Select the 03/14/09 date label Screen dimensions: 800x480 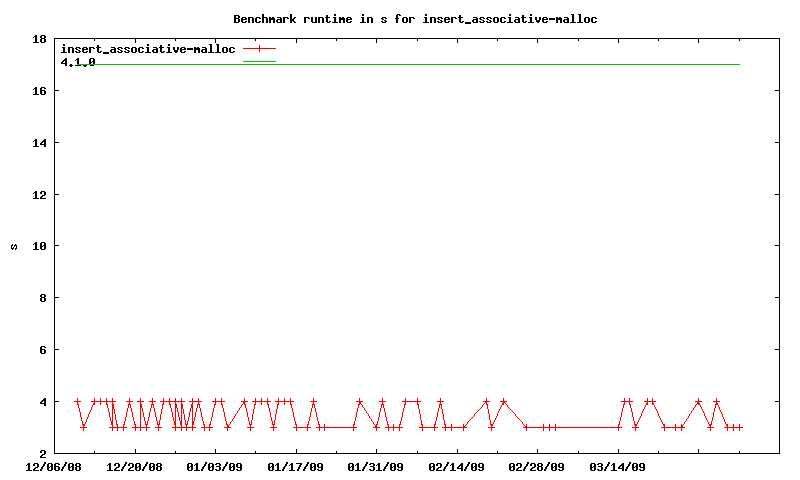[618, 467]
